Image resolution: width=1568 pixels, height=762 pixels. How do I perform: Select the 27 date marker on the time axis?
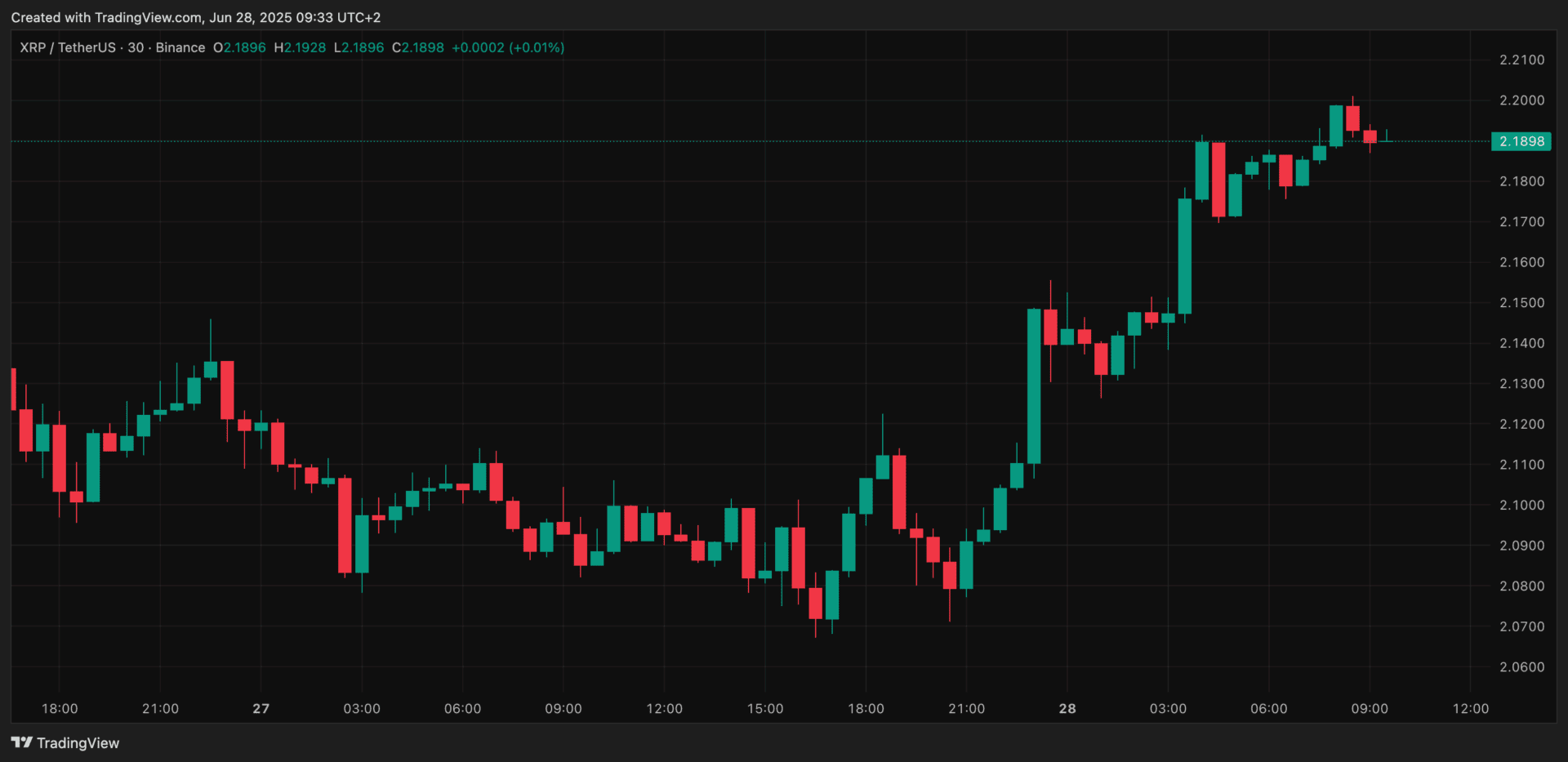click(x=261, y=708)
